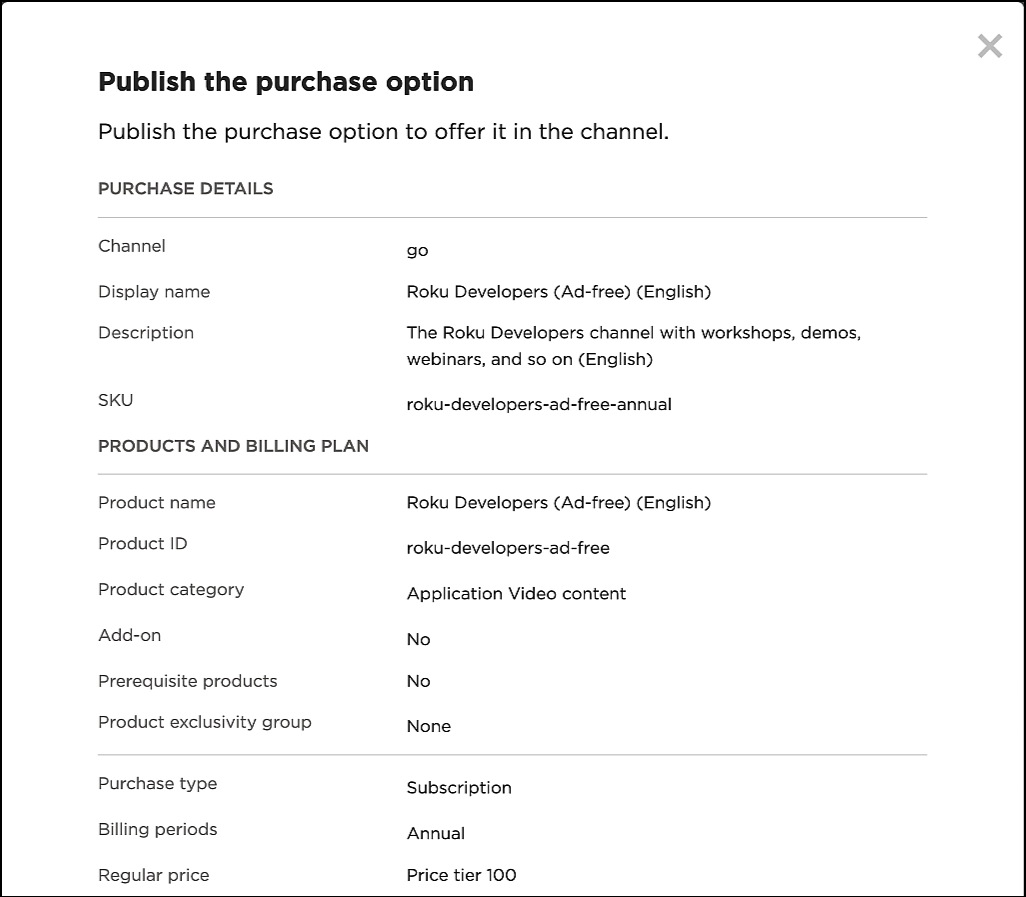Select the SKU value roku-developers-ad-free-annual
1026x897 pixels.
pyautogui.click(x=539, y=405)
